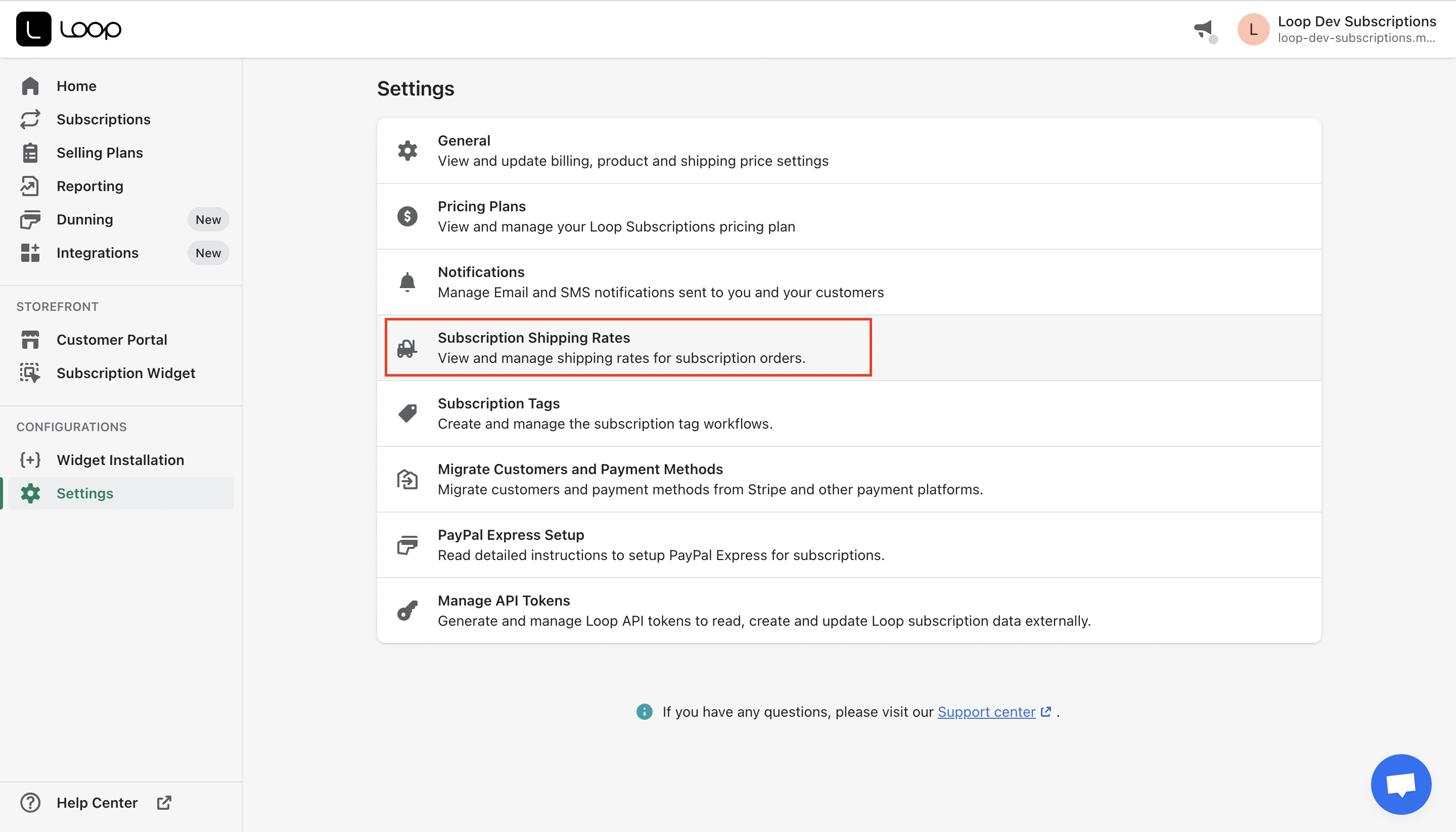
Task: Click the Loop logo icon
Action: pos(33,29)
